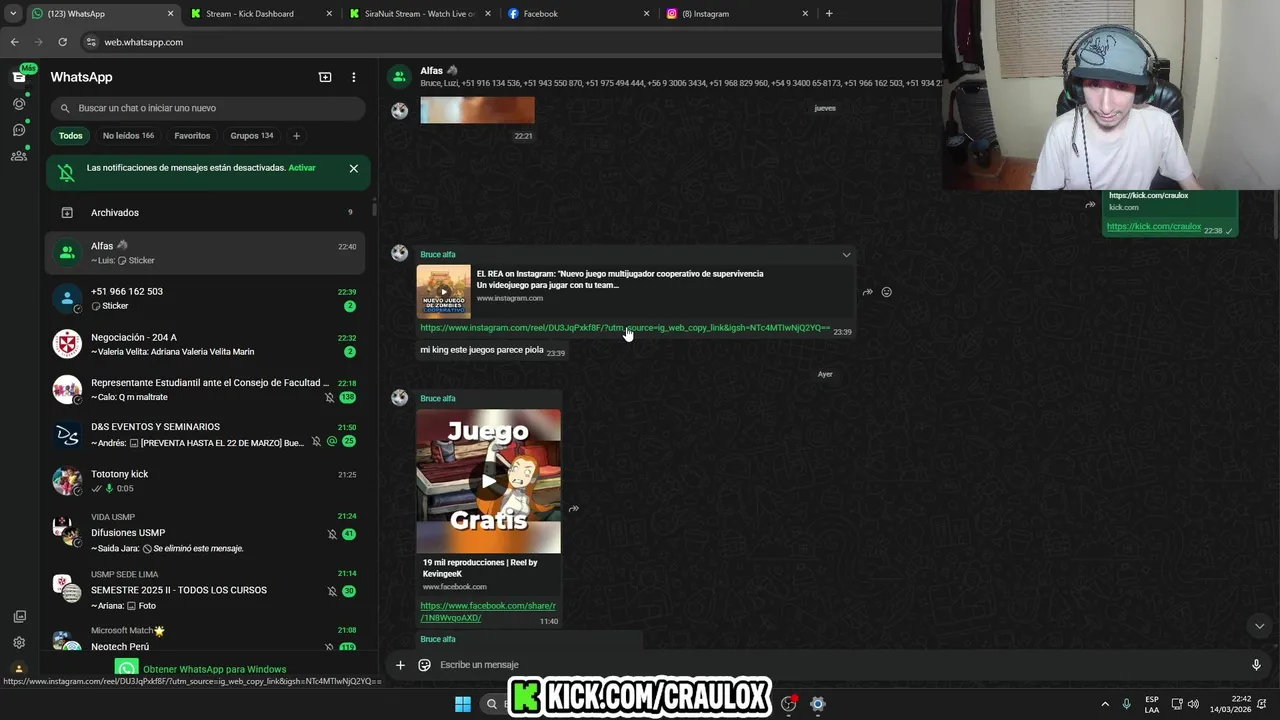The image size is (1280, 720).
Task: Forward the Juego Gratis Facebook reel message
Action: (x=574, y=509)
